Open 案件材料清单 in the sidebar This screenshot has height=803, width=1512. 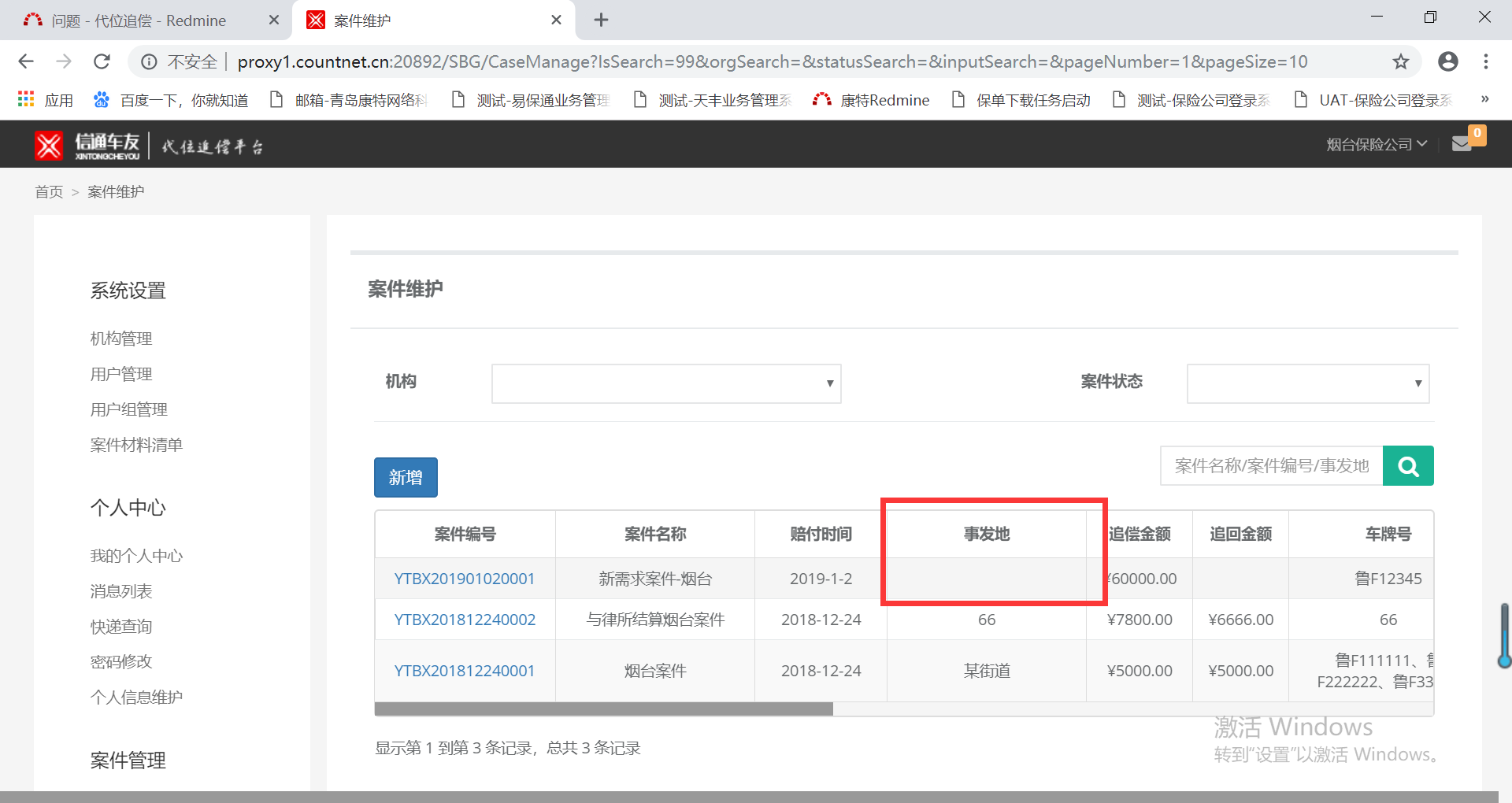tap(136, 445)
